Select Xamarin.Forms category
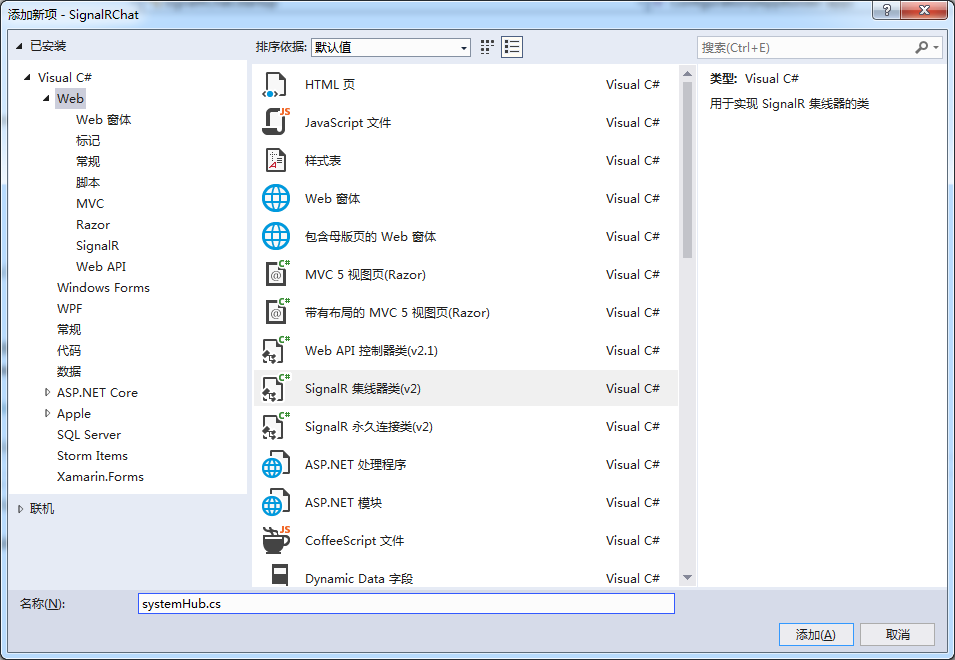This screenshot has height=660, width=955. [100, 477]
